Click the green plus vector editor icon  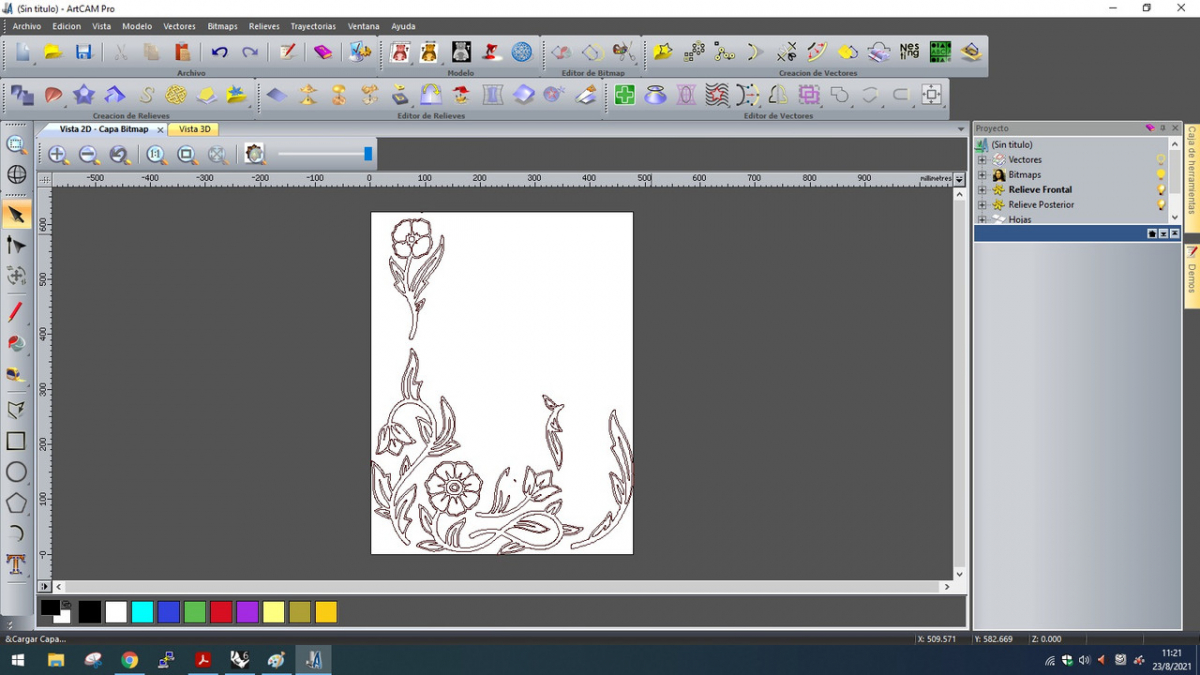tap(625, 95)
